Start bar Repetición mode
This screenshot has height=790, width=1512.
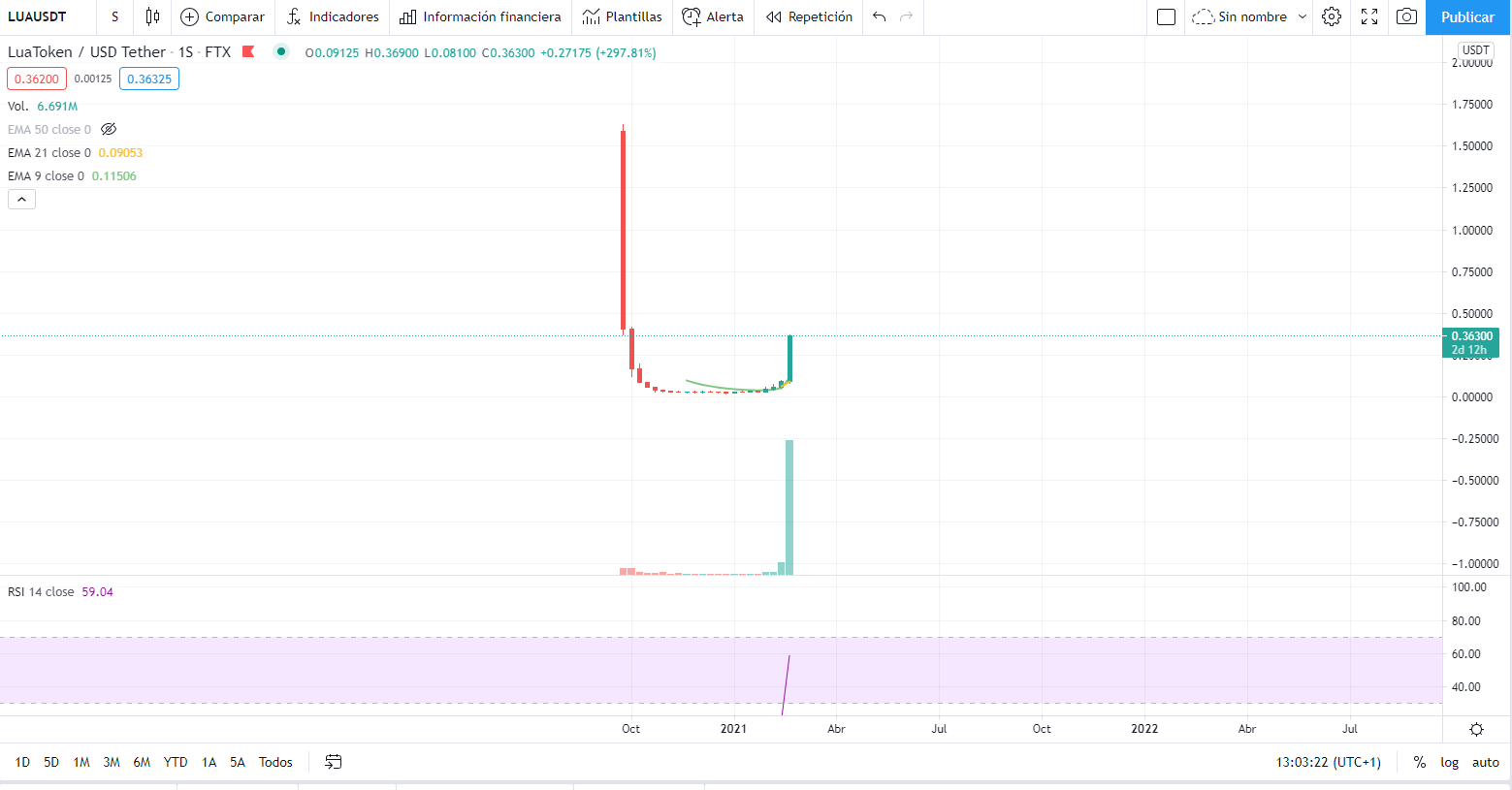(x=809, y=16)
